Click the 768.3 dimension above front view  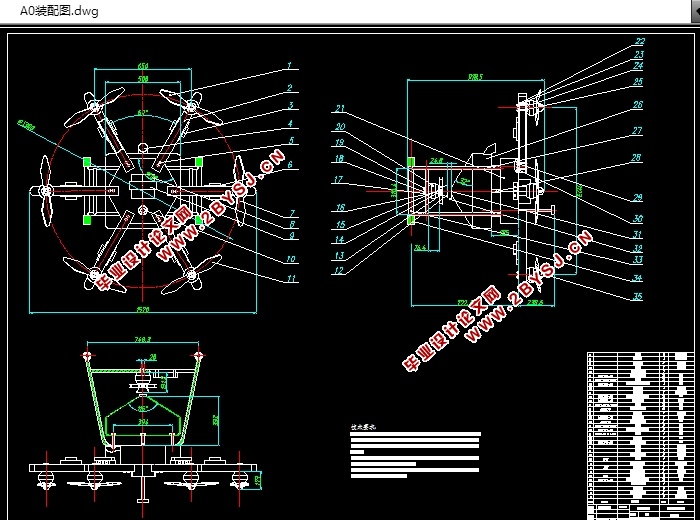click(143, 339)
